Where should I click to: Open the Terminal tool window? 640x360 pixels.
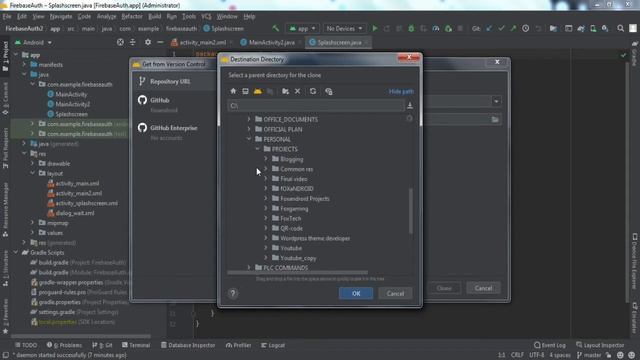click(136, 345)
